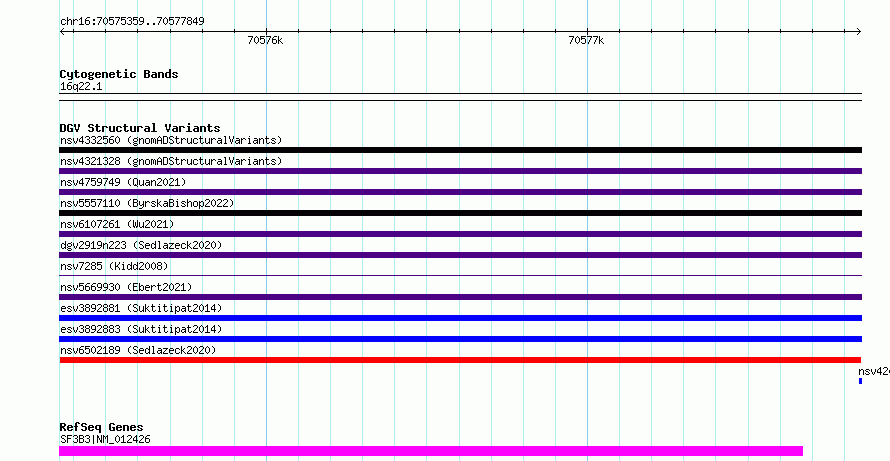The width and height of the screenshot is (890, 461).
Task: Select the red bar under nsv6502189
Action: point(460,360)
